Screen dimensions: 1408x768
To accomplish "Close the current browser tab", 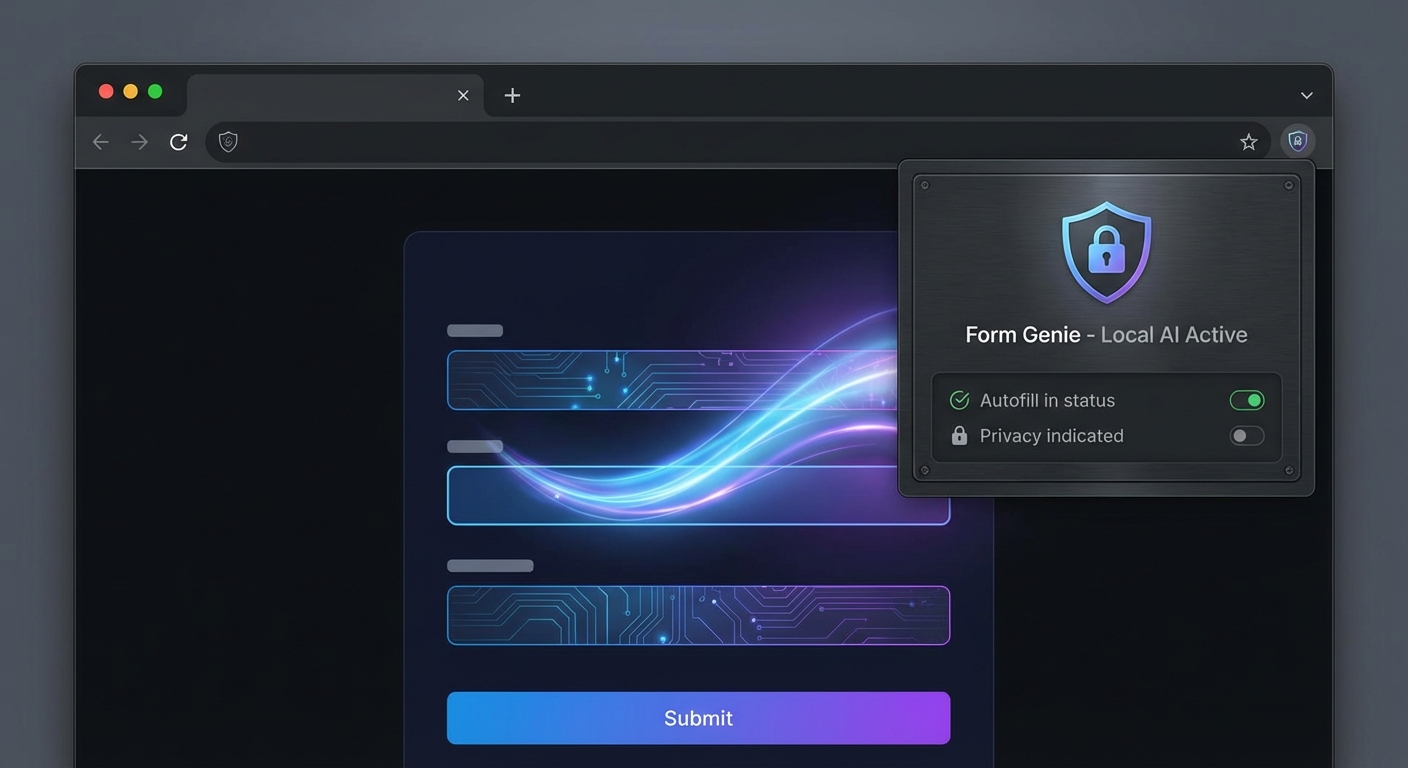I will 463,95.
